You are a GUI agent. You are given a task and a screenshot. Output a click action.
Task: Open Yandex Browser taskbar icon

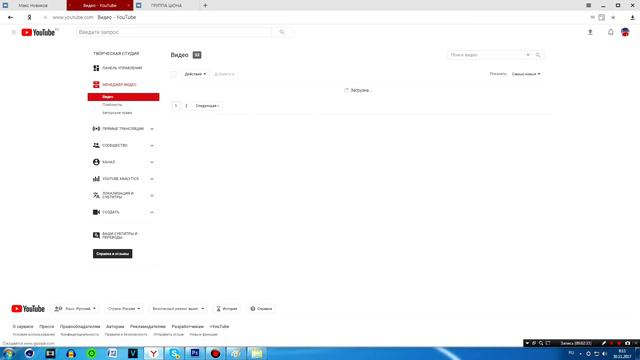click(x=153, y=353)
